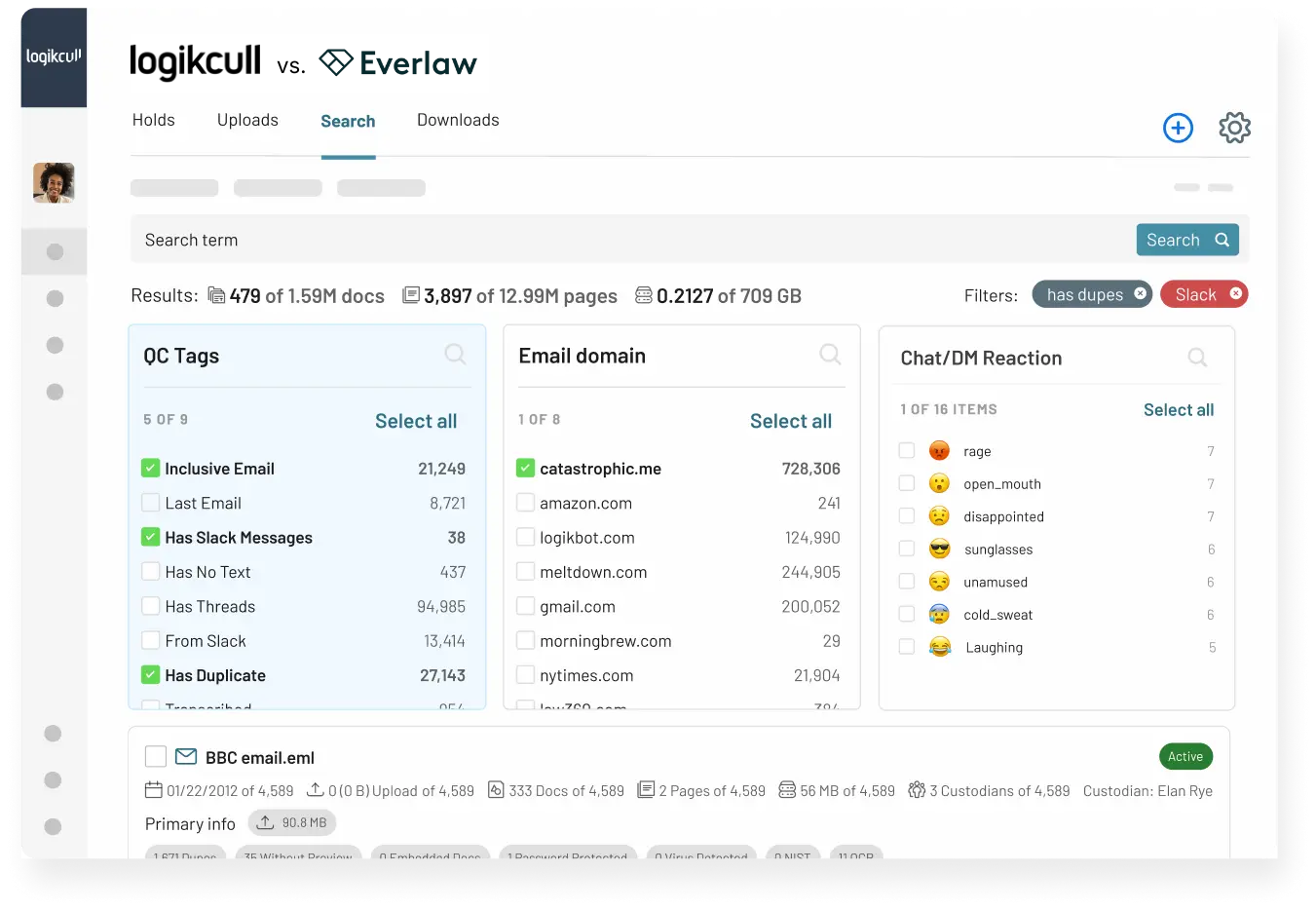Click the 'Primary info' label
This screenshot has height=910, width=1316.
click(190, 824)
